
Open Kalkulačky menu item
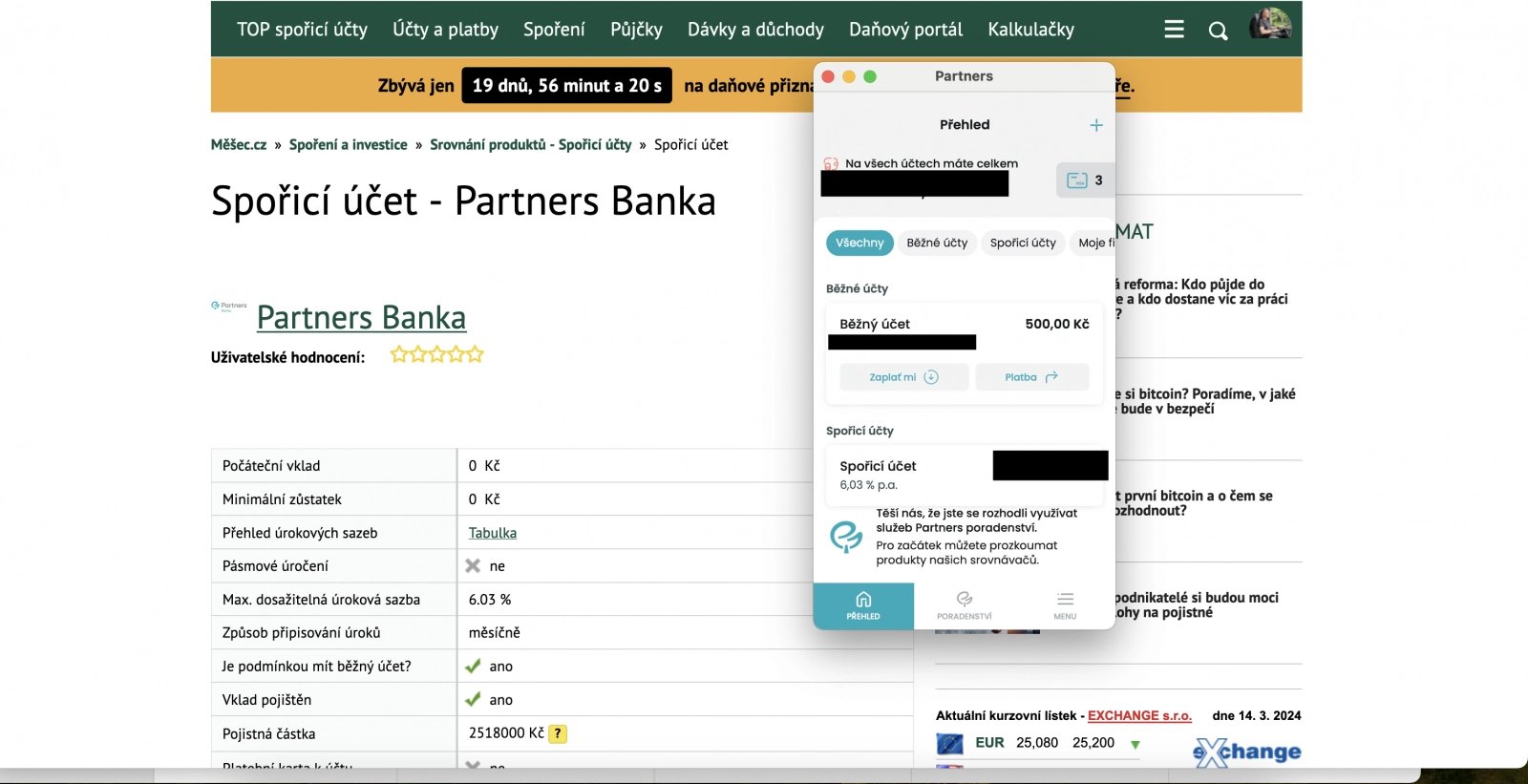(x=1030, y=30)
